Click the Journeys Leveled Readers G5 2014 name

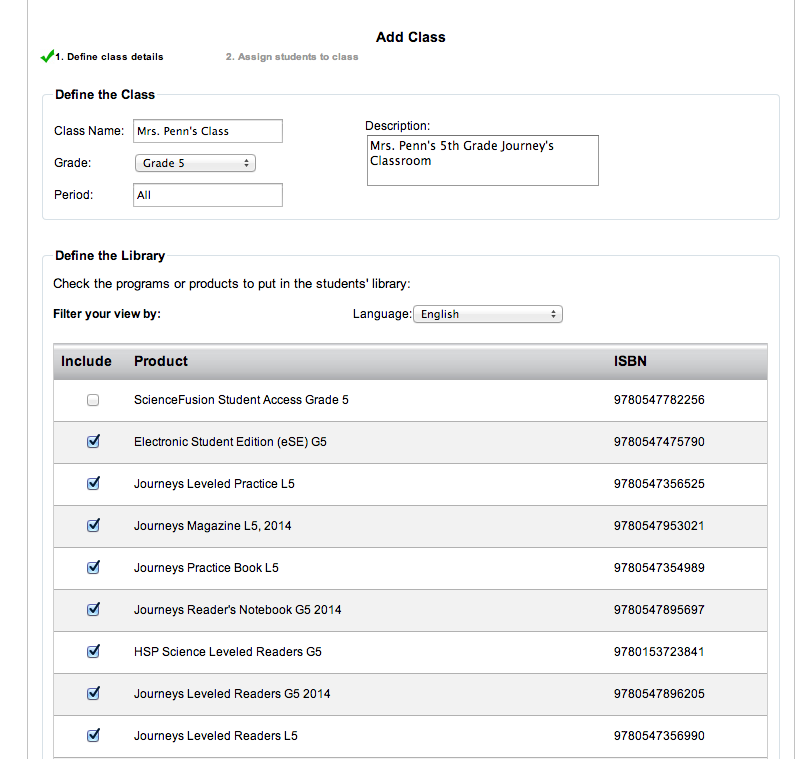232,693
